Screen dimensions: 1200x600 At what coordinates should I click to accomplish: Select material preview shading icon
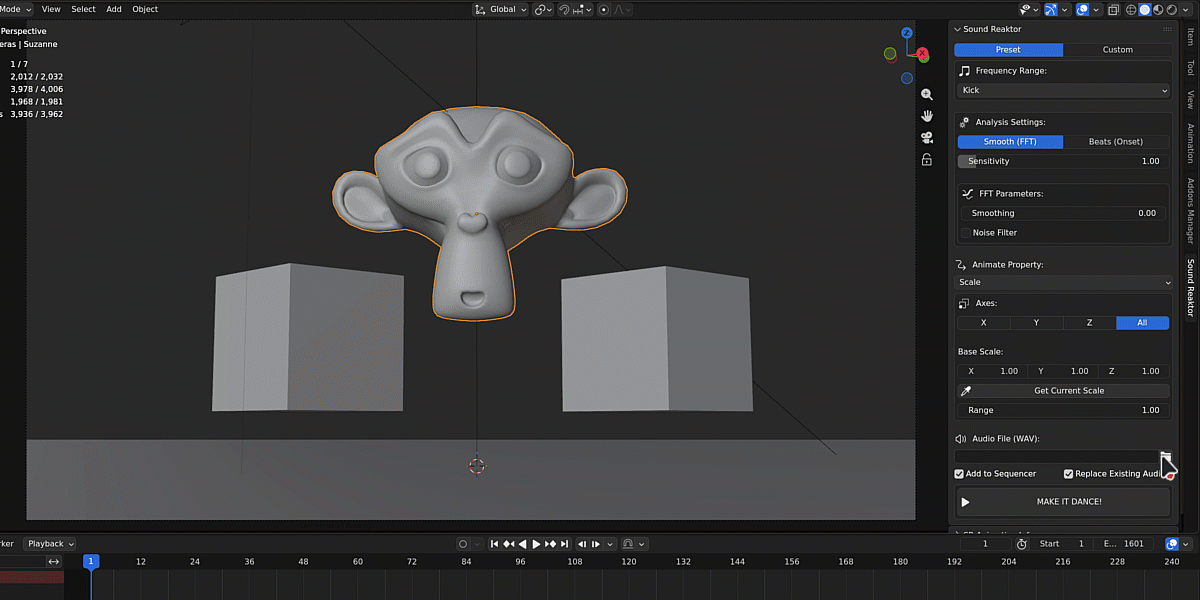tap(1158, 10)
